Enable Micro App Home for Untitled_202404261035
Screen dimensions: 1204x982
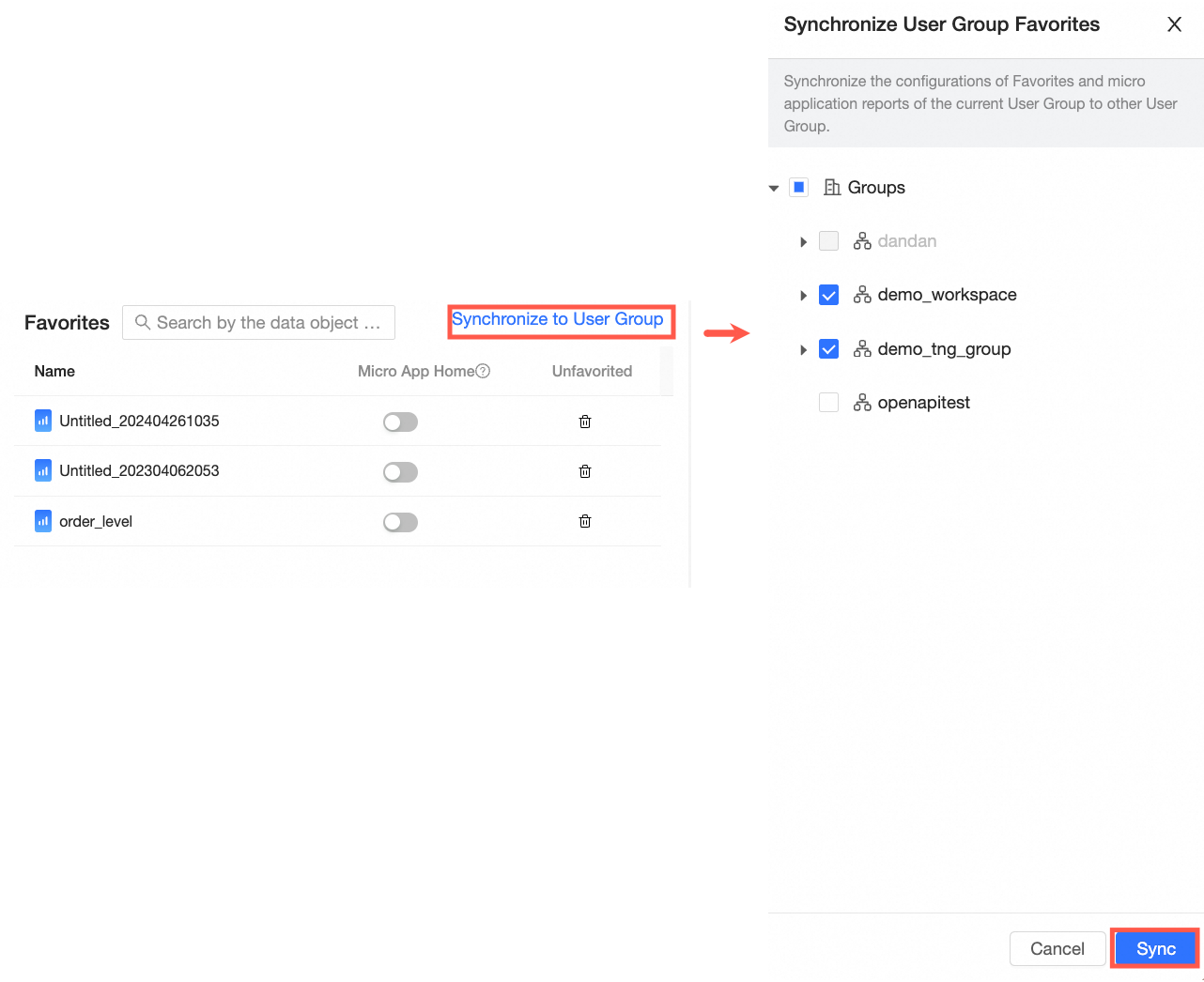click(x=400, y=422)
